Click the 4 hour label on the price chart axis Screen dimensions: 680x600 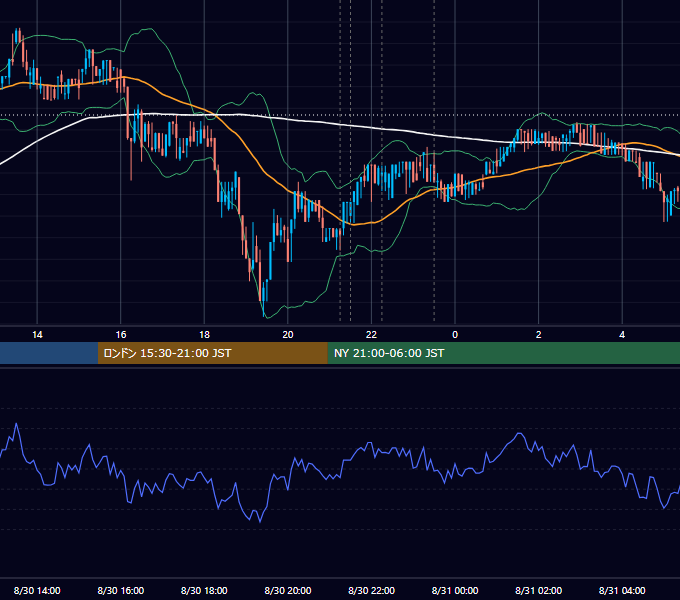tap(622, 335)
